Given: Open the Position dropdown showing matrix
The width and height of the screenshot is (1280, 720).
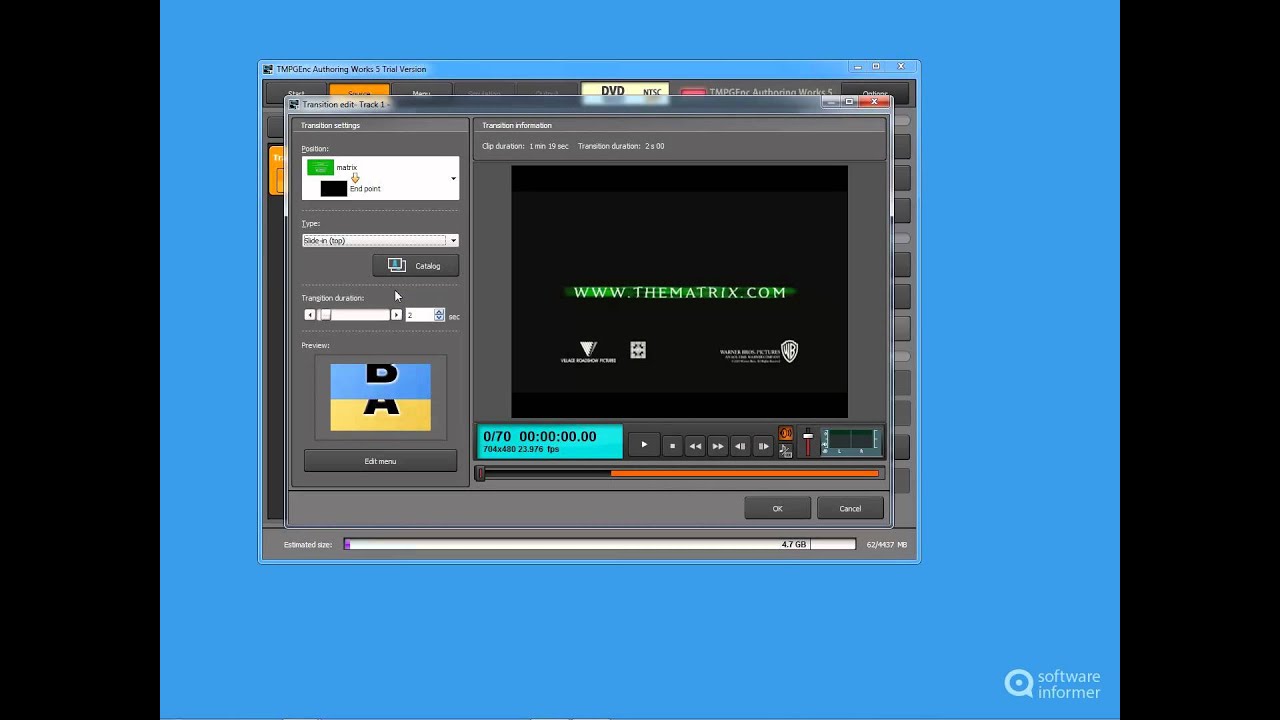Looking at the screenshot, I should pyautogui.click(x=380, y=178).
